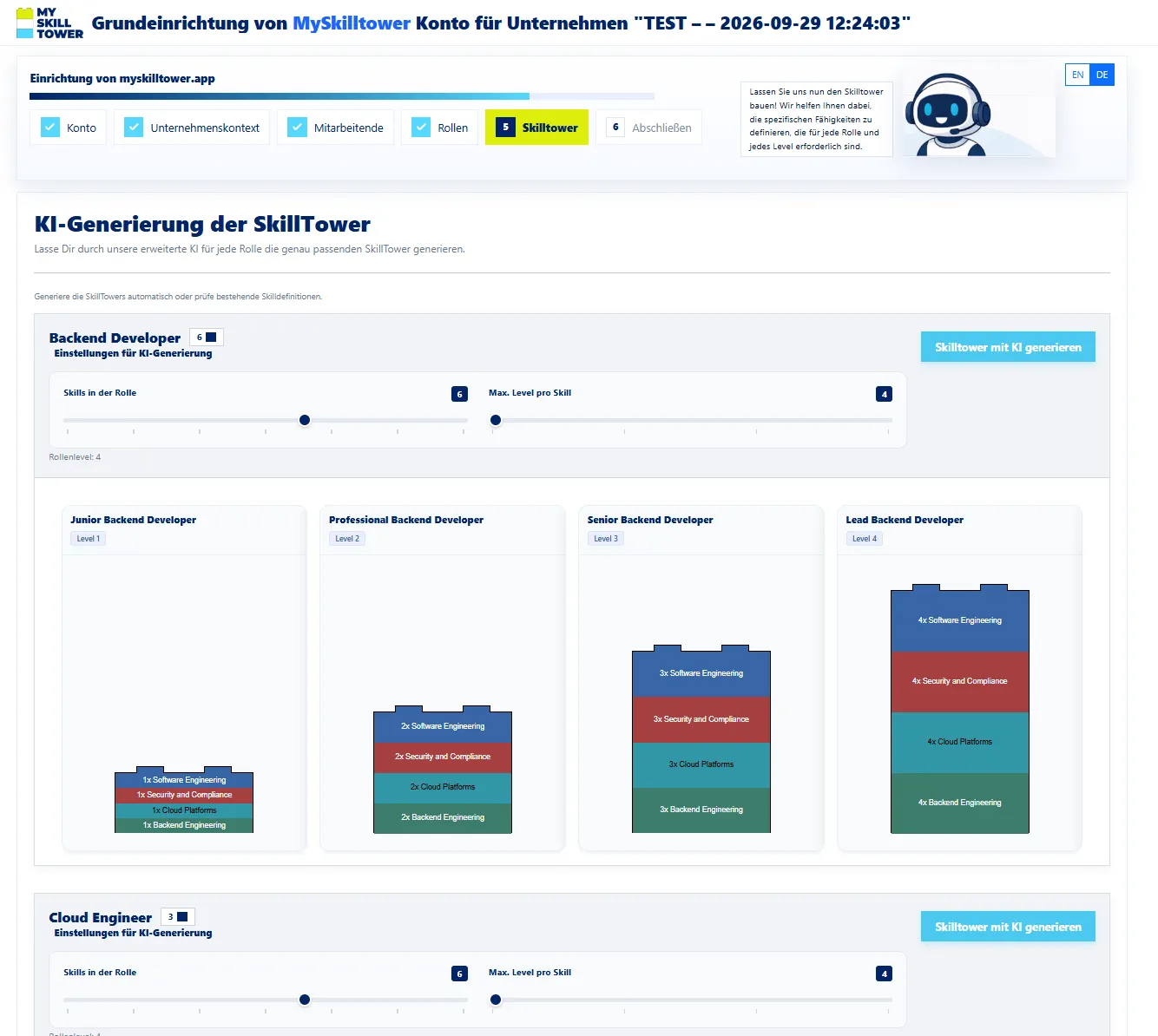Follow the blue MySkilltower link in the title
This screenshot has width=1158, height=1036.
coord(352,23)
